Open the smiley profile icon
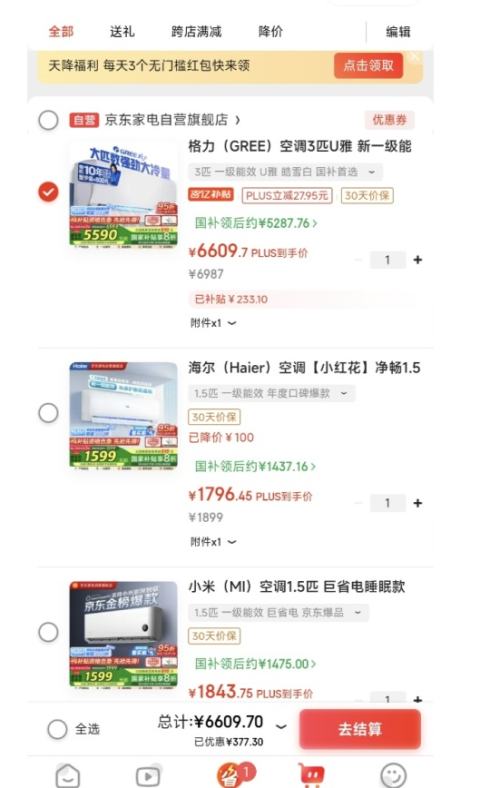The height and width of the screenshot is (788, 500). click(x=393, y=776)
